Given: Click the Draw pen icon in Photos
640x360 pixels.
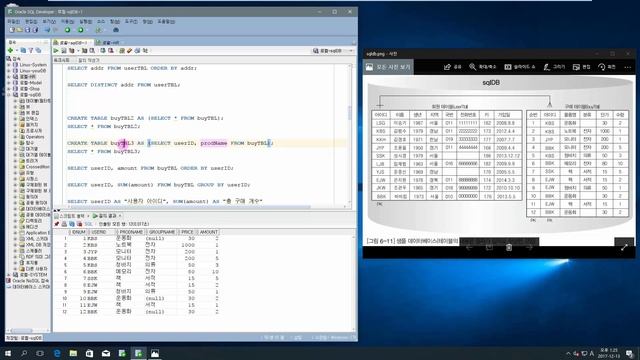Looking at the screenshot, I should tap(554, 67).
